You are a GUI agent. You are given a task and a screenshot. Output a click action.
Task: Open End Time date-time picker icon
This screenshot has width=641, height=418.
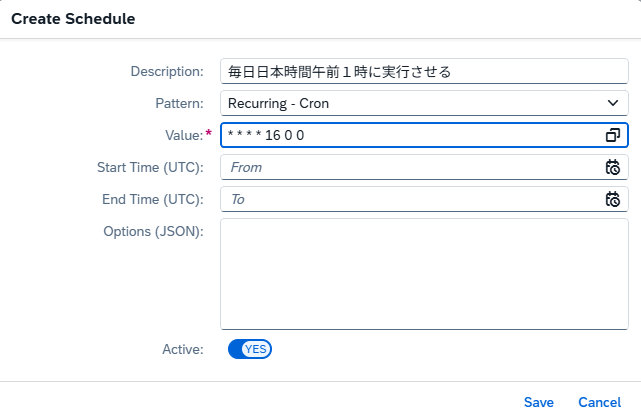(613, 199)
